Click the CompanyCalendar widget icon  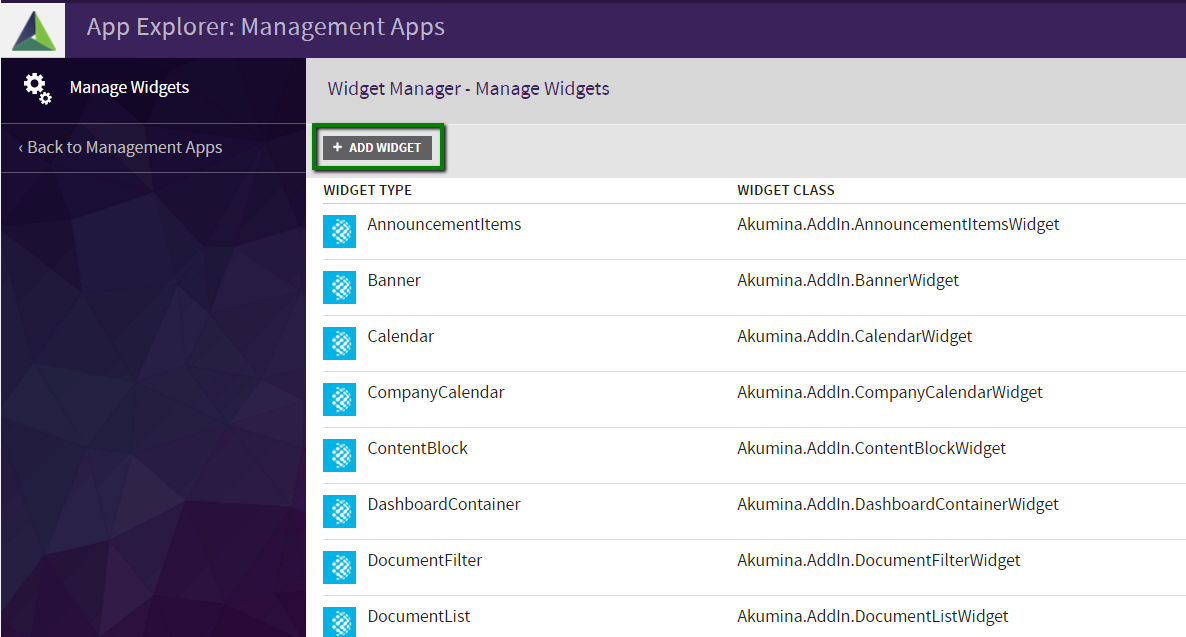[x=340, y=400]
